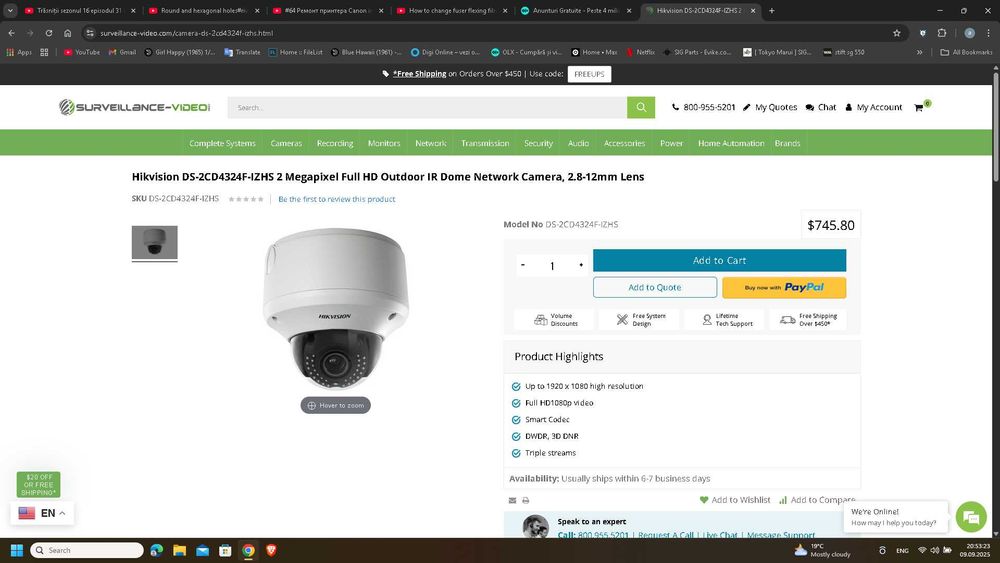Go back to previous page
This screenshot has width=1000, height=563.
point(11,33)
